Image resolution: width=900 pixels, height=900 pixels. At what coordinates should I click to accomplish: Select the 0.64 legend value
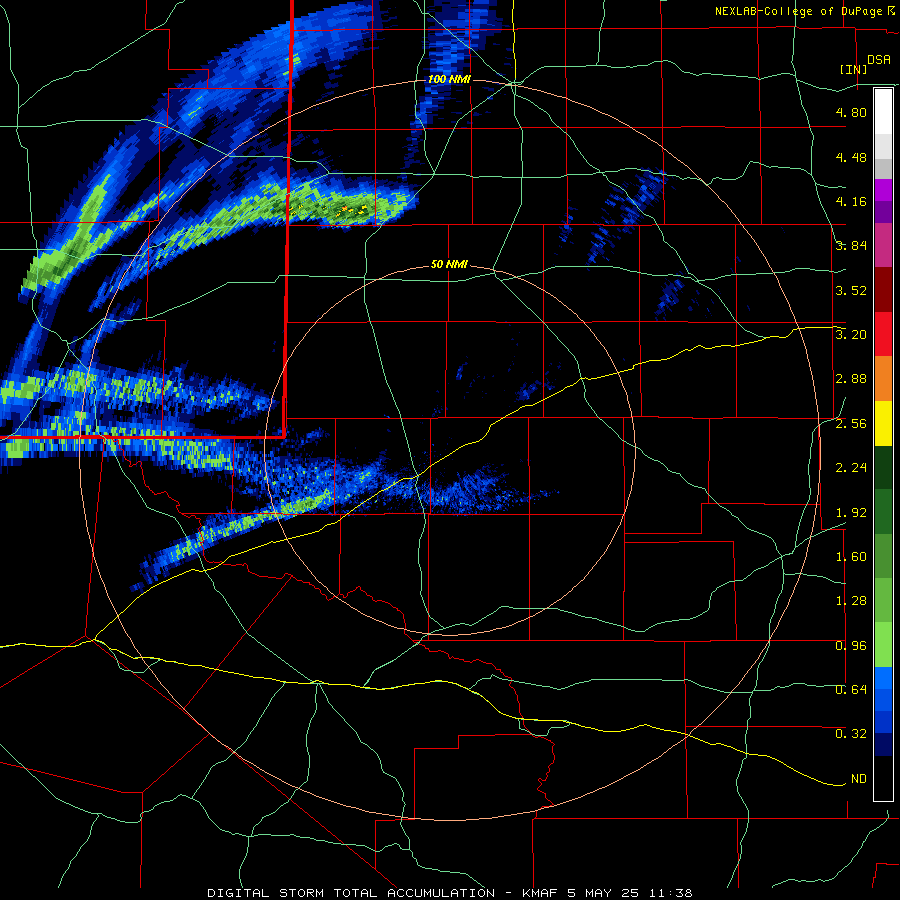coord(851,690)
